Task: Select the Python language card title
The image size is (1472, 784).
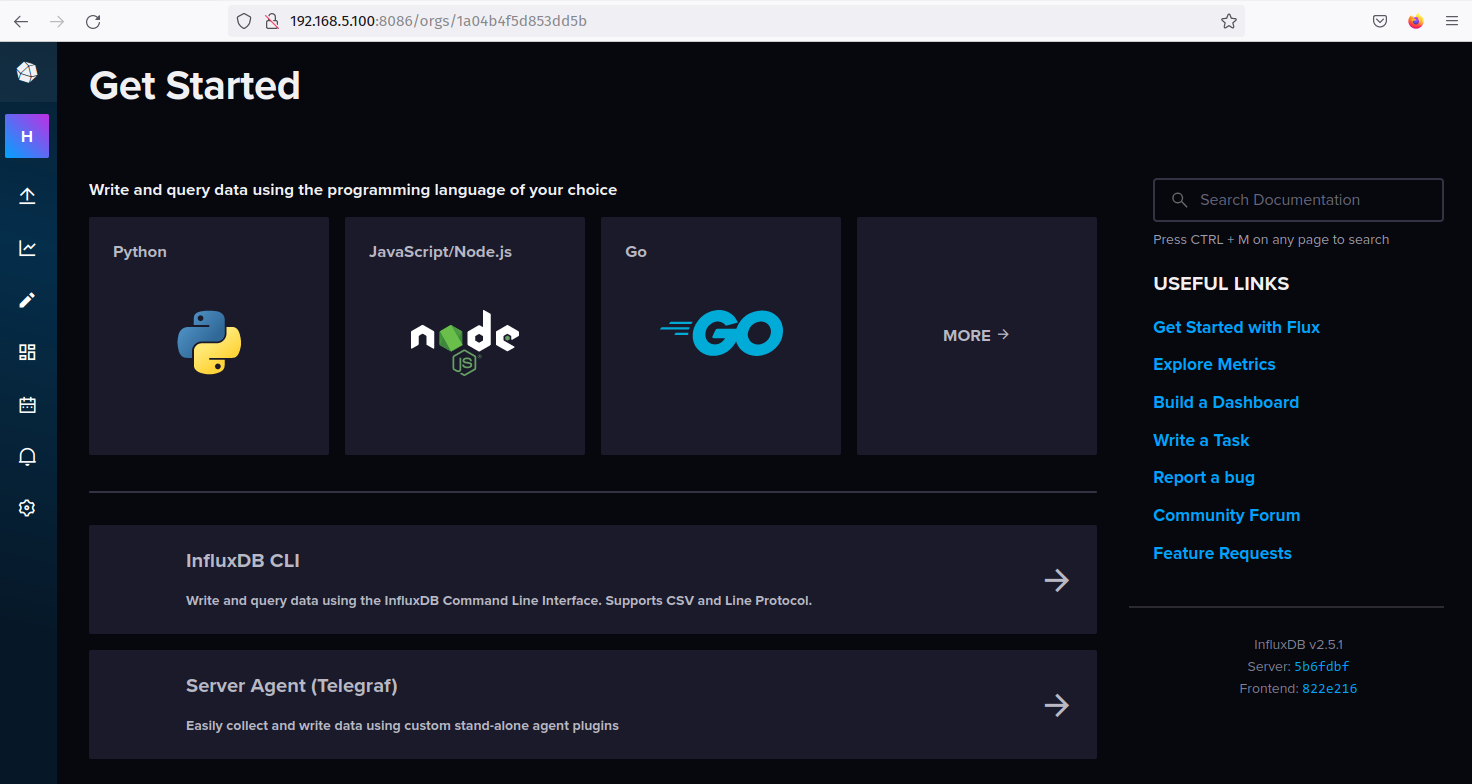Action: (140, 252)
